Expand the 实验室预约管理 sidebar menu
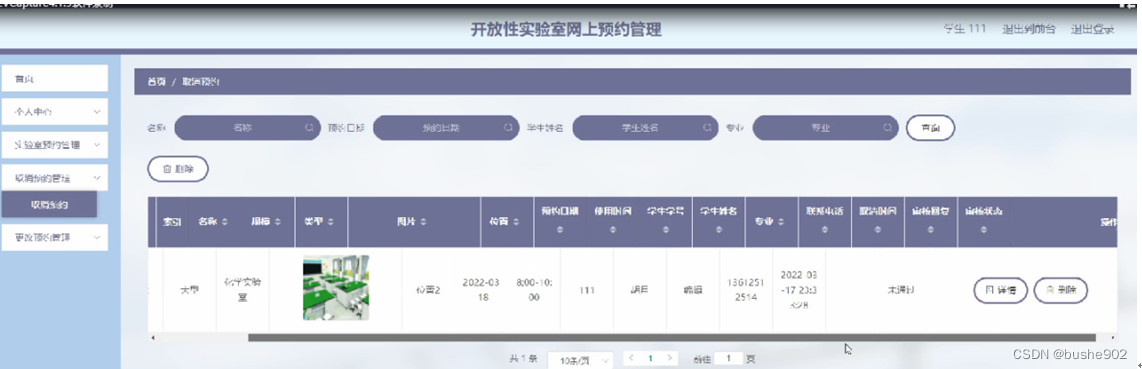1142x369 pixels. (55, 145)
